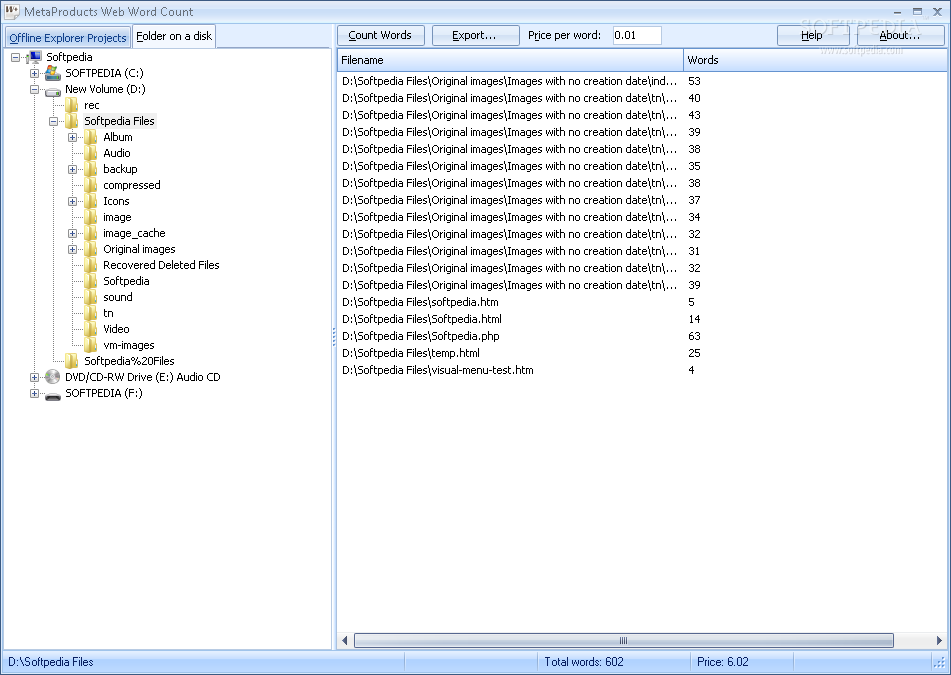Open the About dialog
This screenshot has height=675, width=951.
(900, 35)
